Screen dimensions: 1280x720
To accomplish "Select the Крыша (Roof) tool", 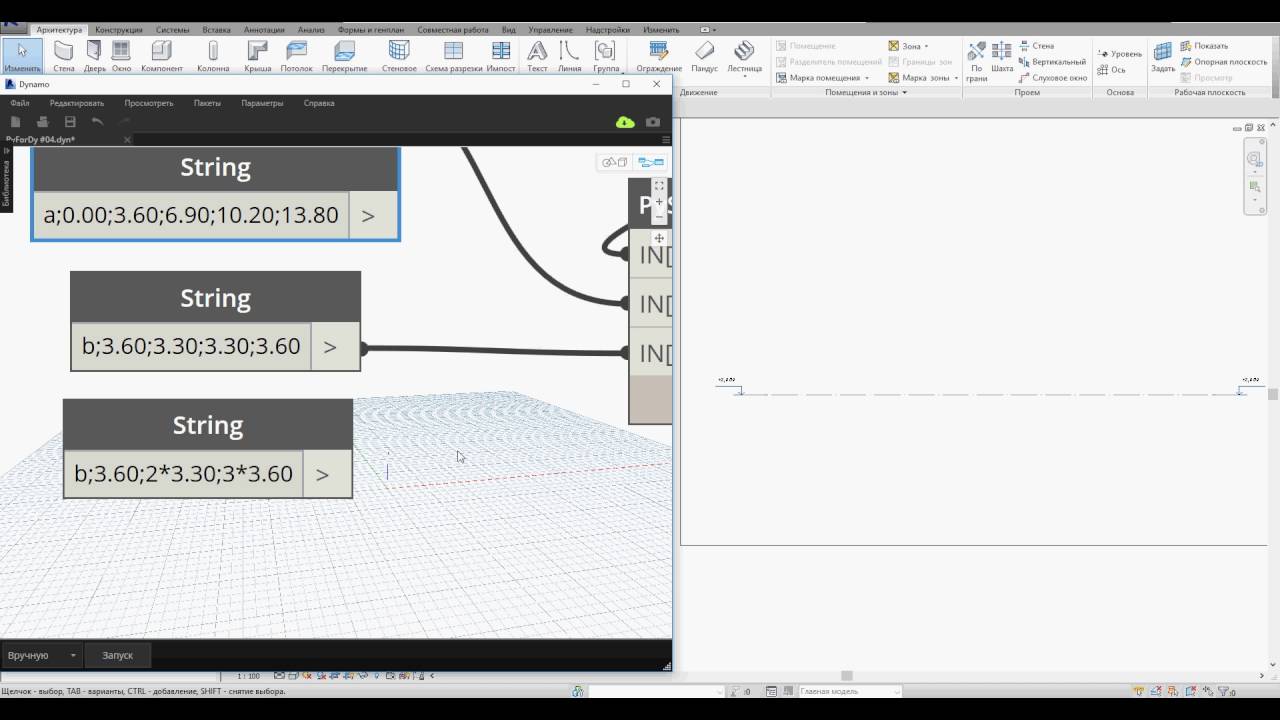I will click(x=257, y=56).
